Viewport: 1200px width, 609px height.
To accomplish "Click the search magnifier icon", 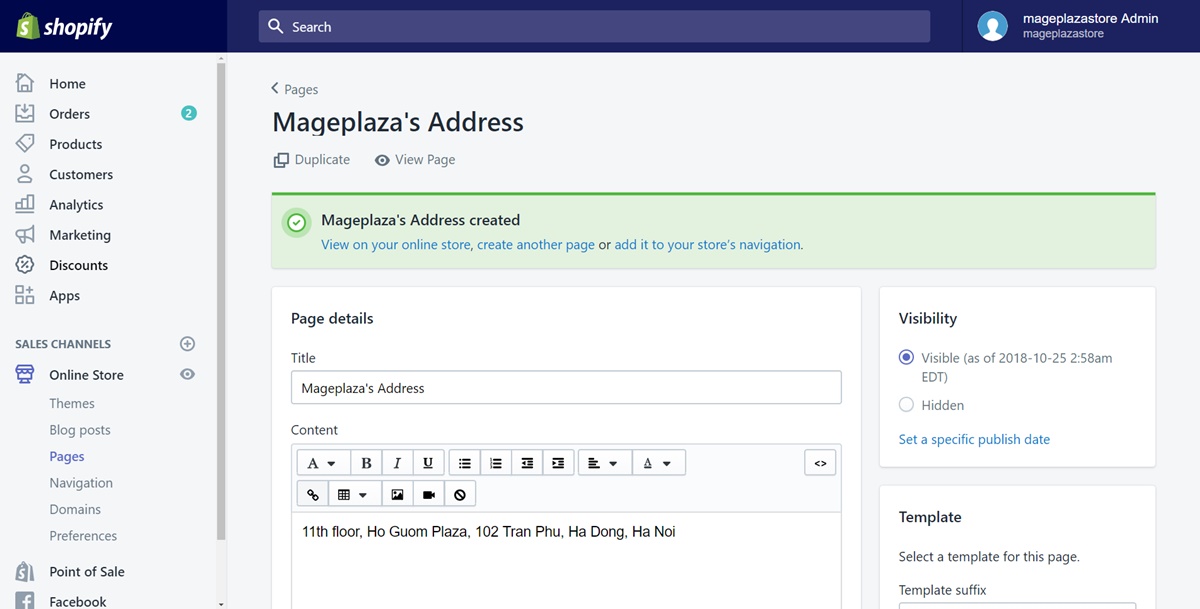I will point(277,27).
